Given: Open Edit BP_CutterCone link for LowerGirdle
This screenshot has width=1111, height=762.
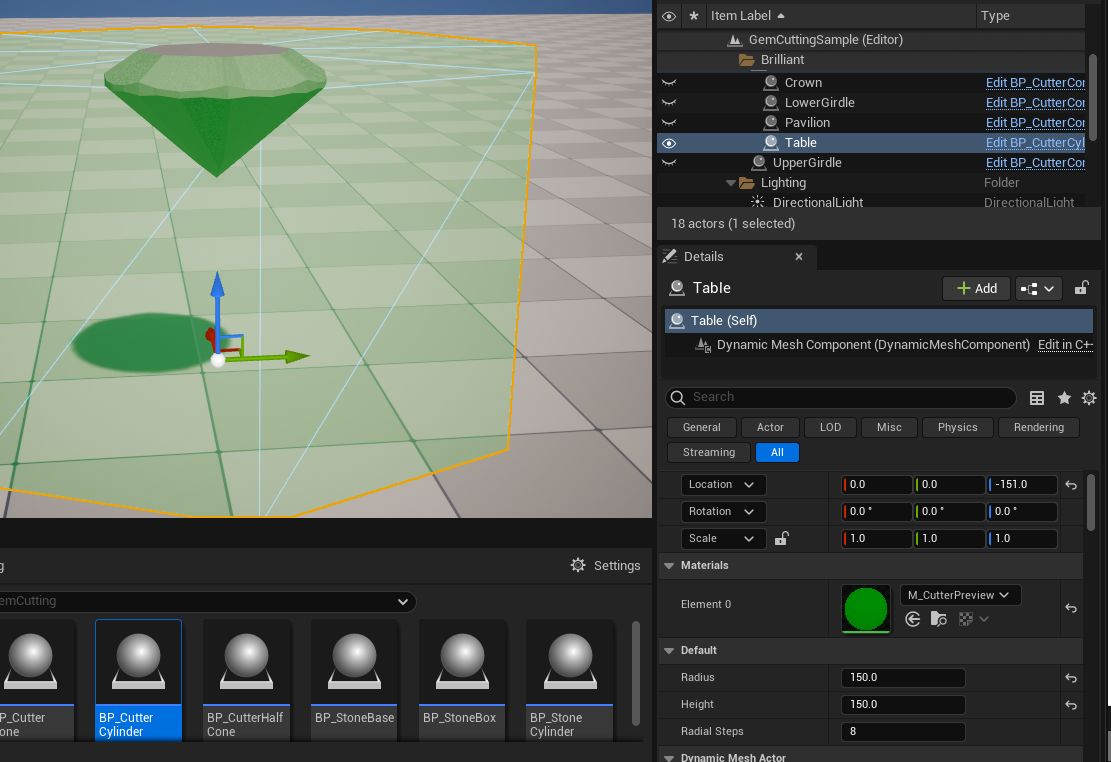Looking at the screenshot, I should click(1035, 103).
